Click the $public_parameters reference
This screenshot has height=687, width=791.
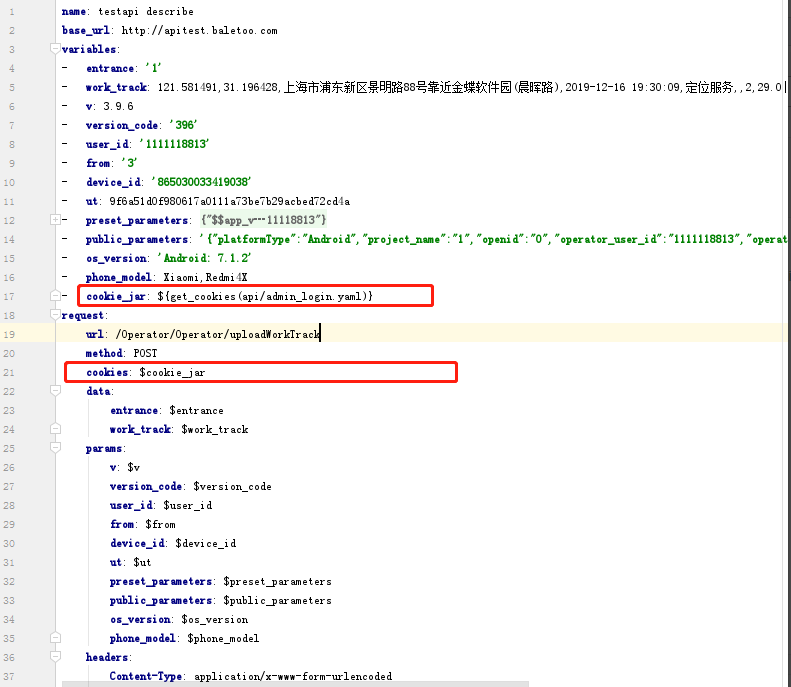[x=277, y=600]
